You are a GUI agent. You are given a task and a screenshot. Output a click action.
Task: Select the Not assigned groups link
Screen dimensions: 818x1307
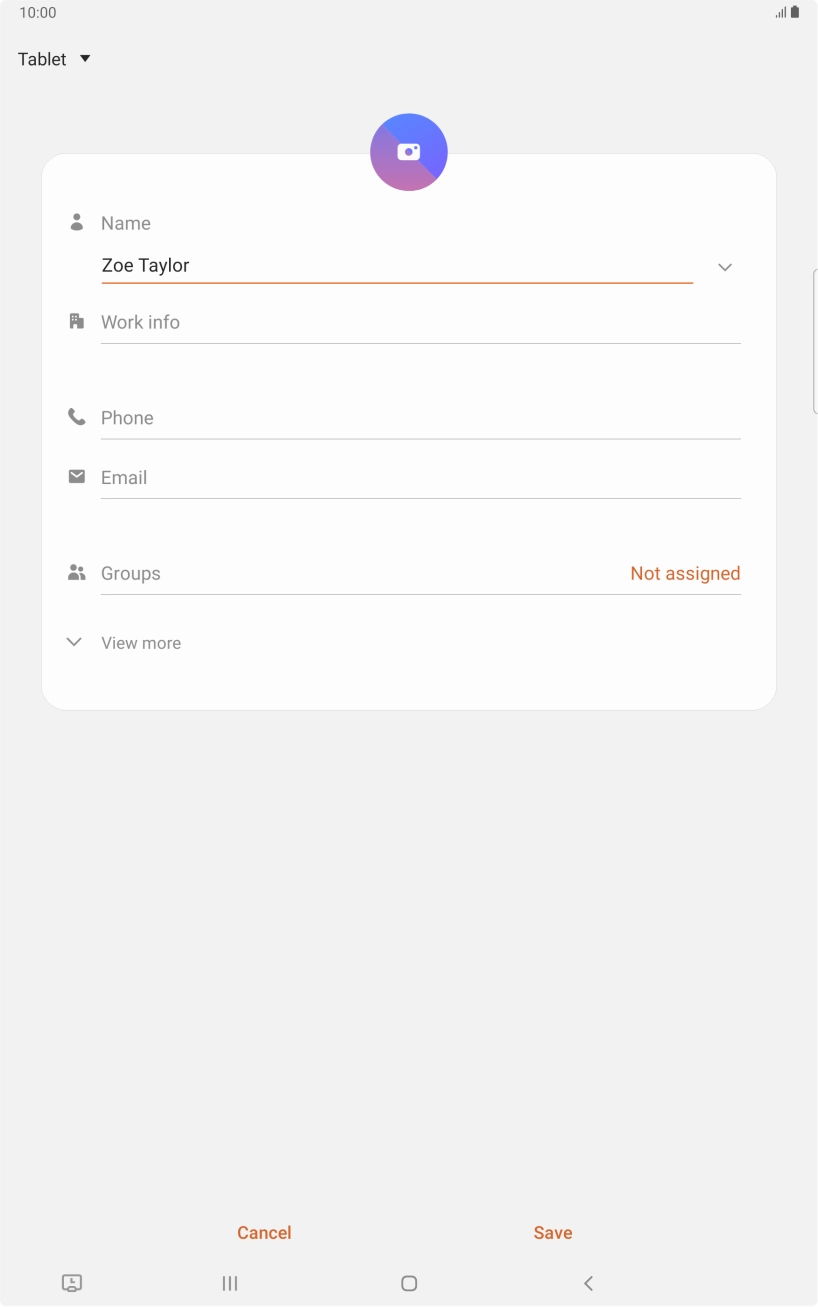pos(685,573)
